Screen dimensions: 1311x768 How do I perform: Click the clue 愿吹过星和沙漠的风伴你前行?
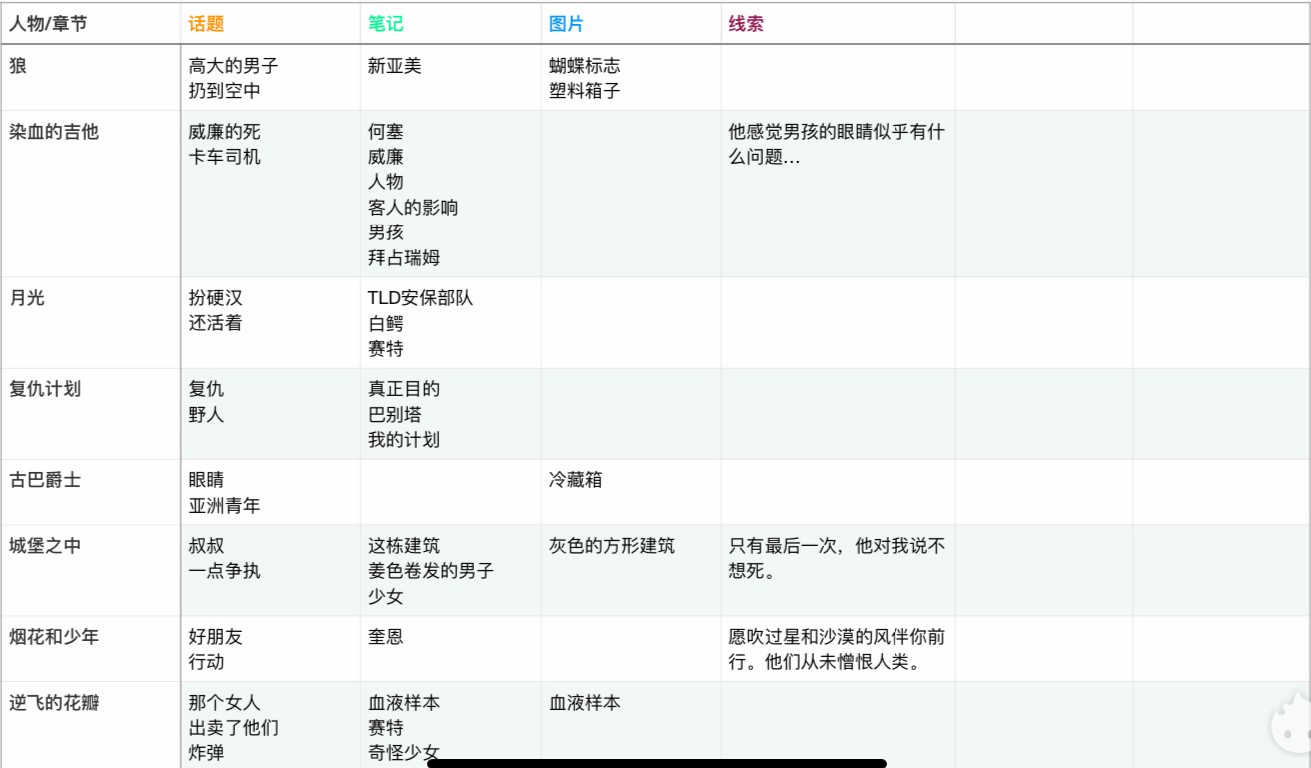836,649
